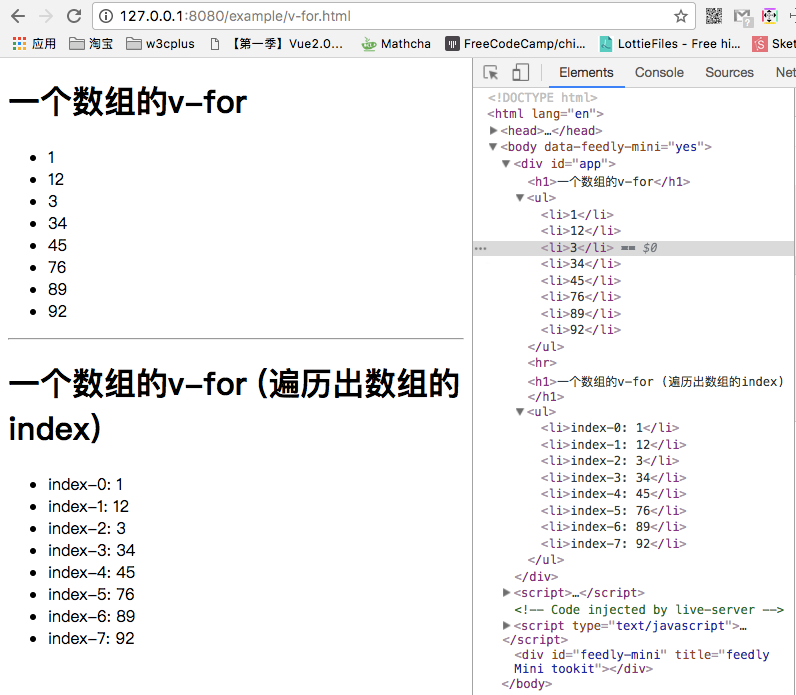The height and width of the screenshot is (695, 796).
Task: Select the <!DOCTYPE html> line
Action: click(543, 97)
